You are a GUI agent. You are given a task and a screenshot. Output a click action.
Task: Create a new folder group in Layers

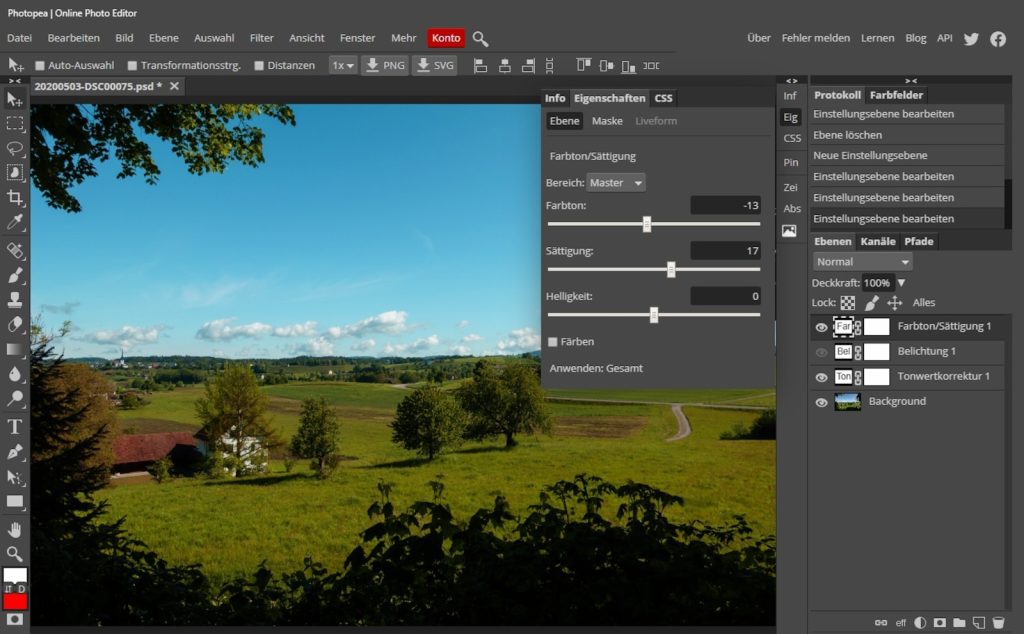tap(959, 622)
